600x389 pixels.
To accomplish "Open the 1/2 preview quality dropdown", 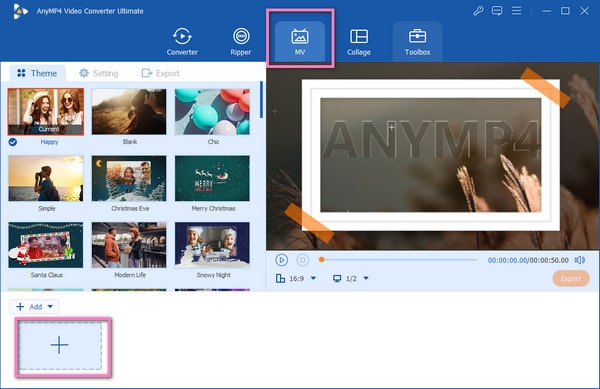I will pos(366,278).
